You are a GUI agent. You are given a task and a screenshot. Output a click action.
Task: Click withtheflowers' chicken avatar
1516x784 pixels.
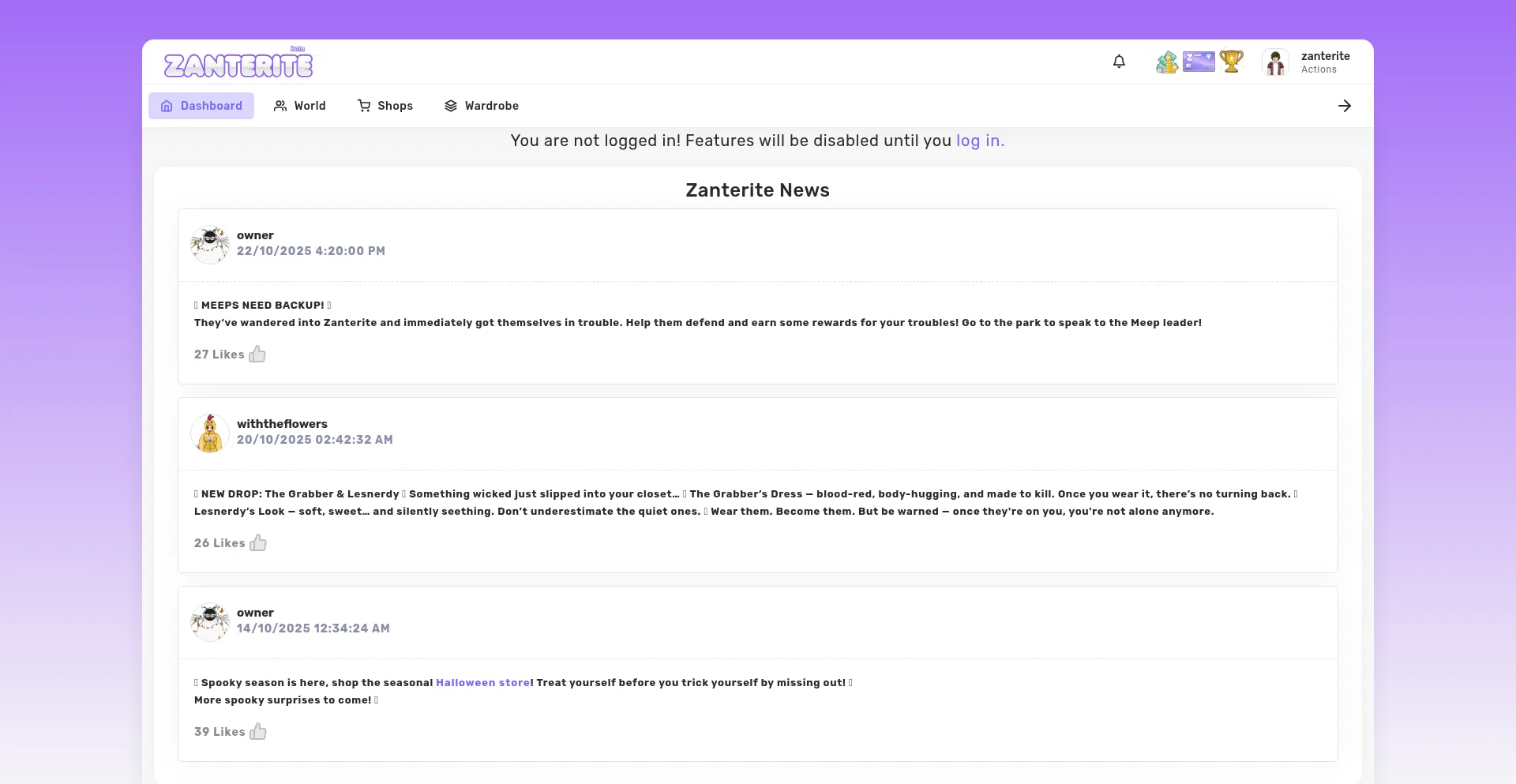[x=210, y=433]
